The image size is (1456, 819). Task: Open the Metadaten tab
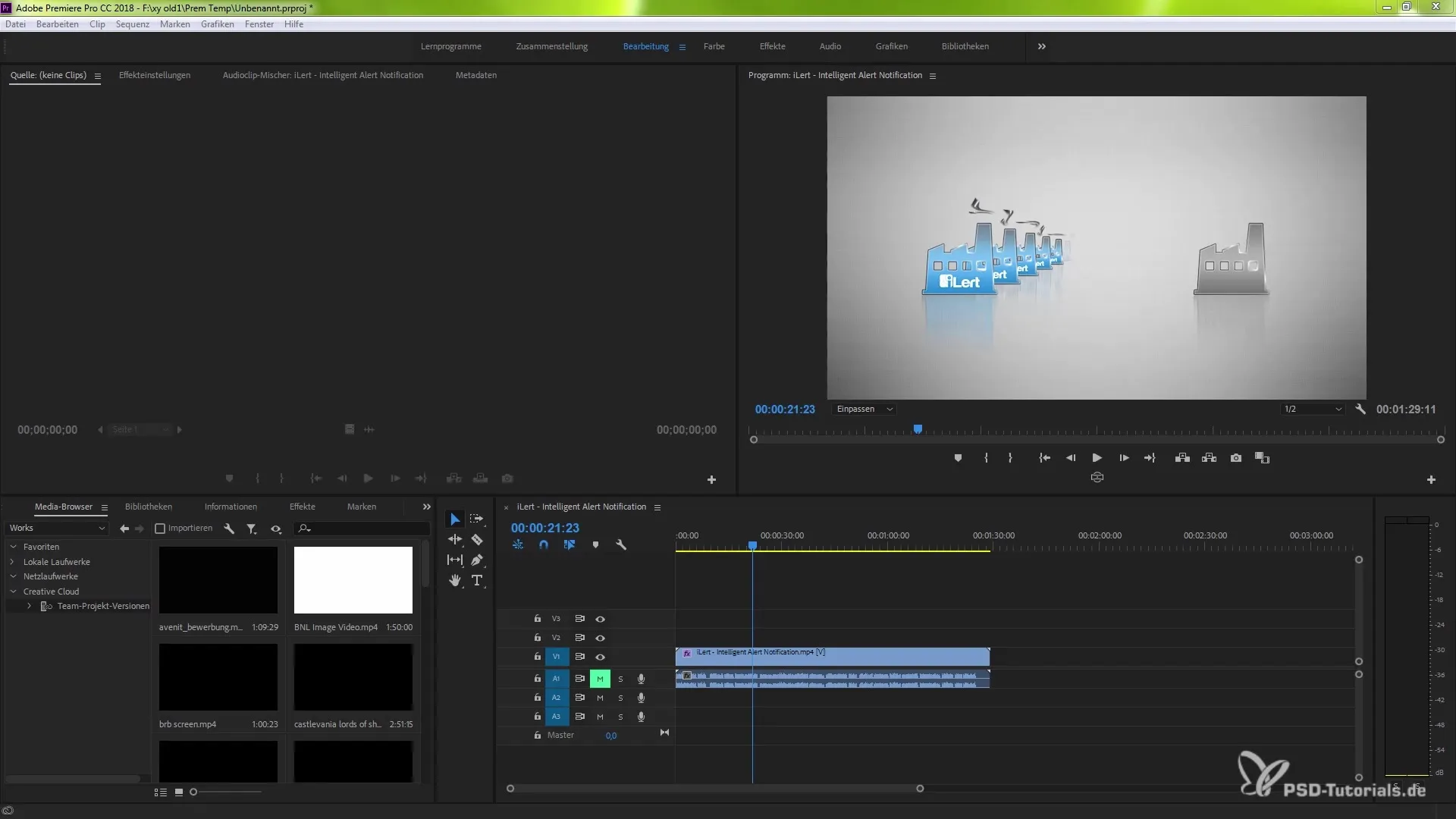(x=476, y=75)
